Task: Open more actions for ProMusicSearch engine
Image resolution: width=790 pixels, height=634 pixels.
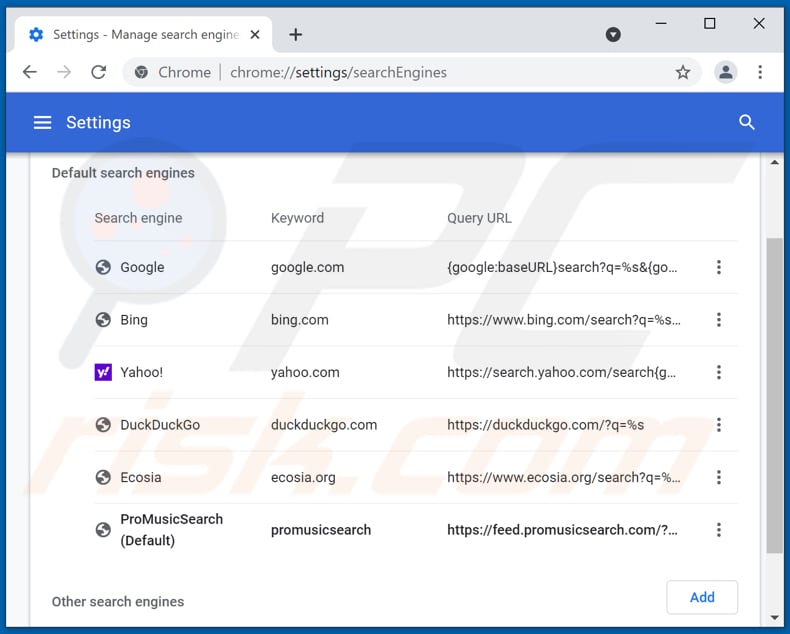Action: click(718, 530)
